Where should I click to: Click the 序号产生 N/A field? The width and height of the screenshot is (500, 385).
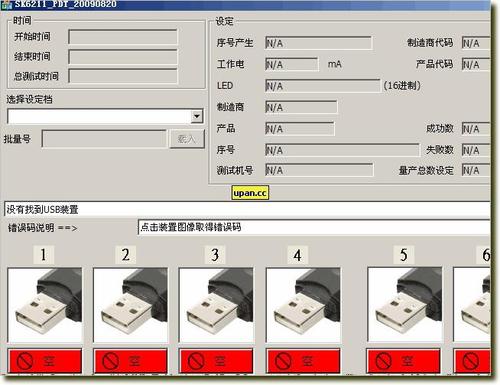(x=318, y=43)
